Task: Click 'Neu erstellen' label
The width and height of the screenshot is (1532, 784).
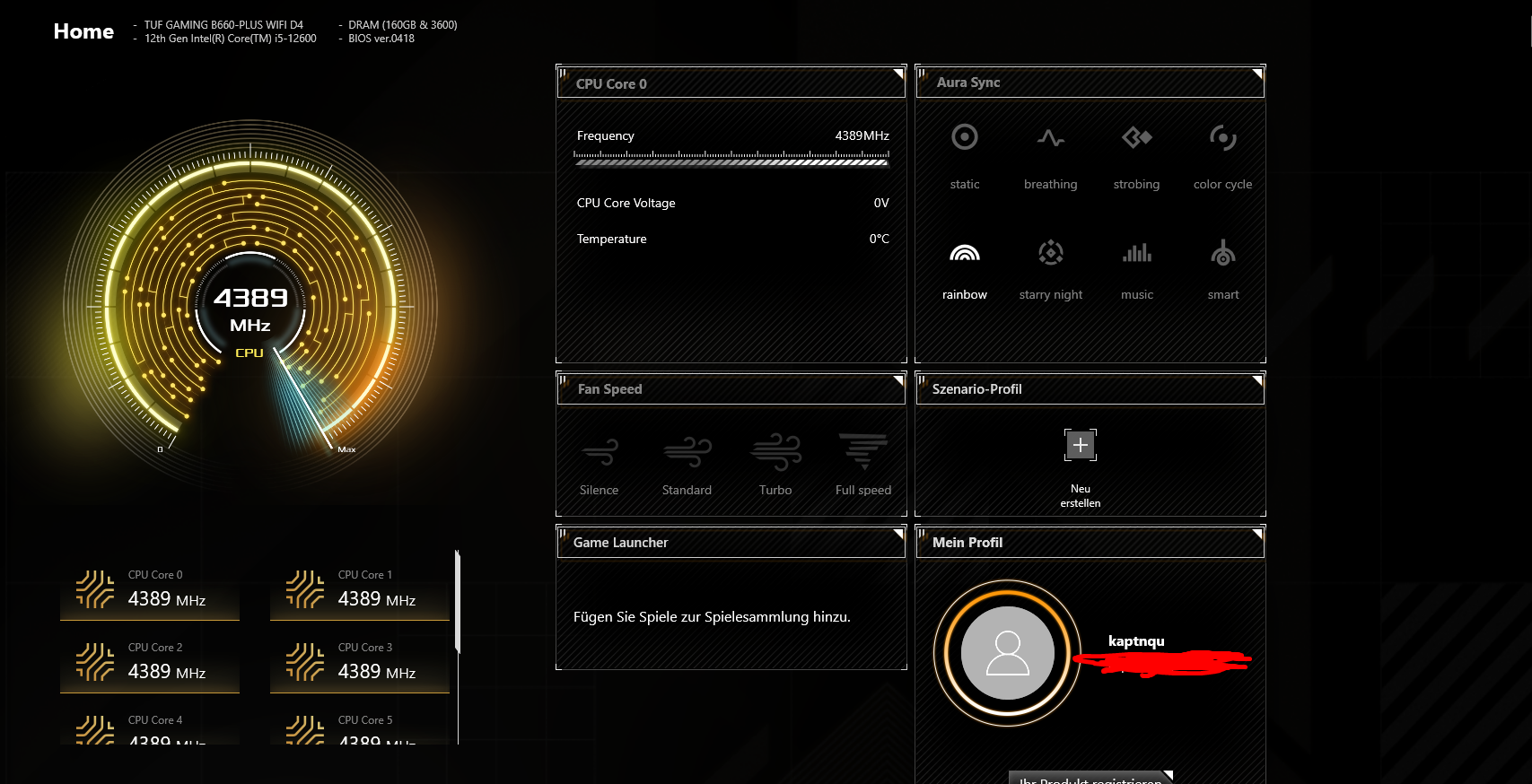Action: (1081, 496)
